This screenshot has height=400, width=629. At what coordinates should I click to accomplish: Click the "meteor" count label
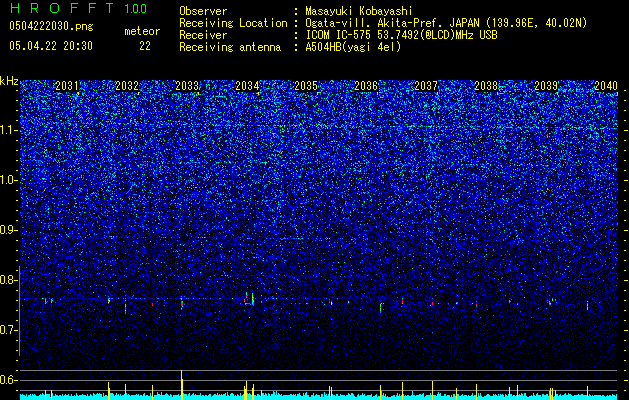[x=142, y=31]
